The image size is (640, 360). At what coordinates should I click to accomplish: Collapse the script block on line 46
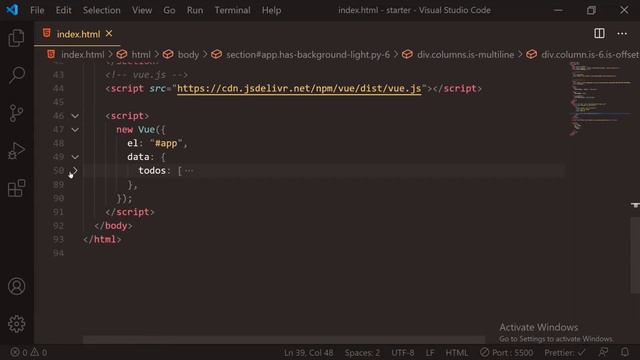point(75,116)
